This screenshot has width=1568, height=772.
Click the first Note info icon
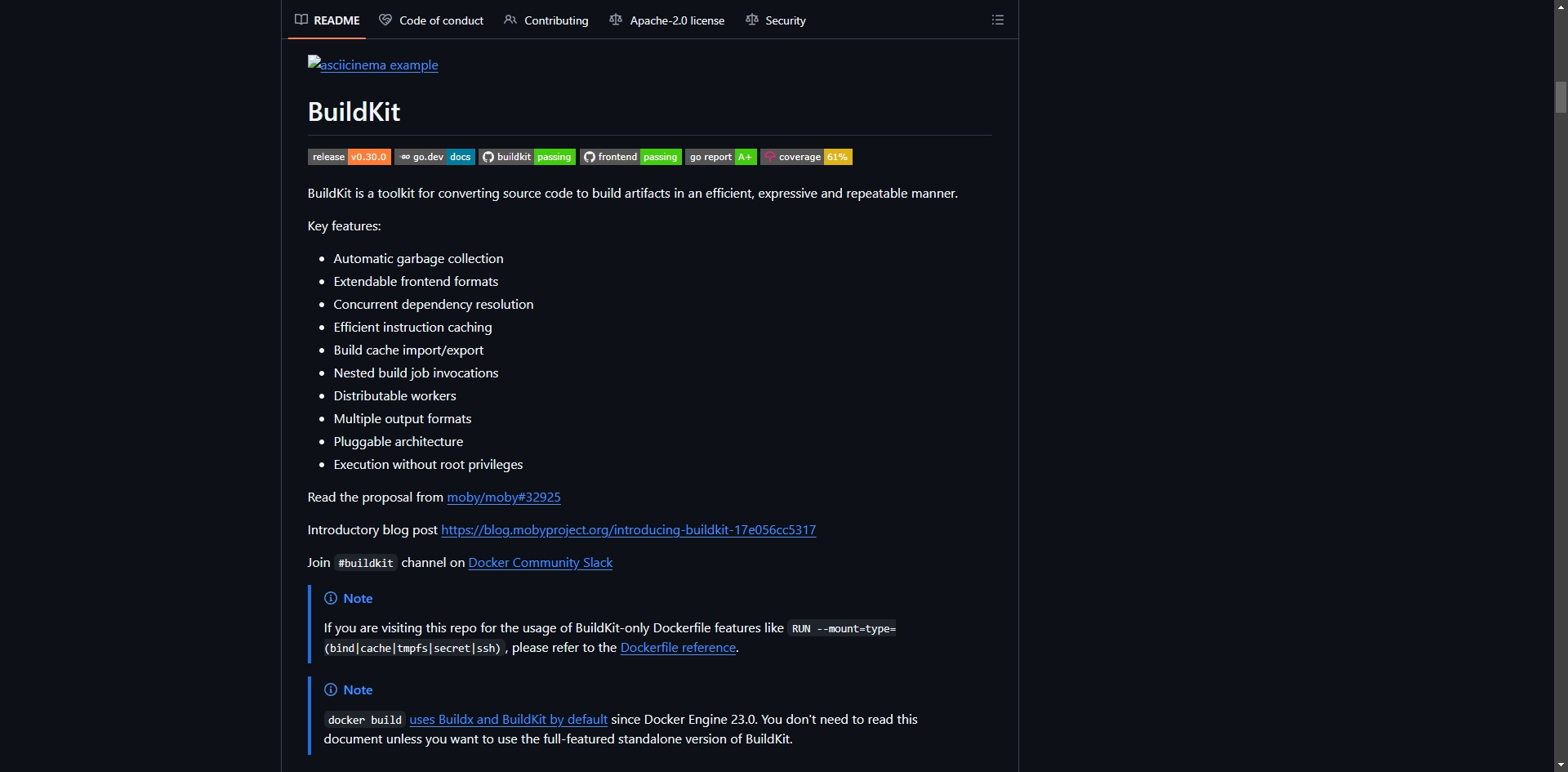[331, 598]
